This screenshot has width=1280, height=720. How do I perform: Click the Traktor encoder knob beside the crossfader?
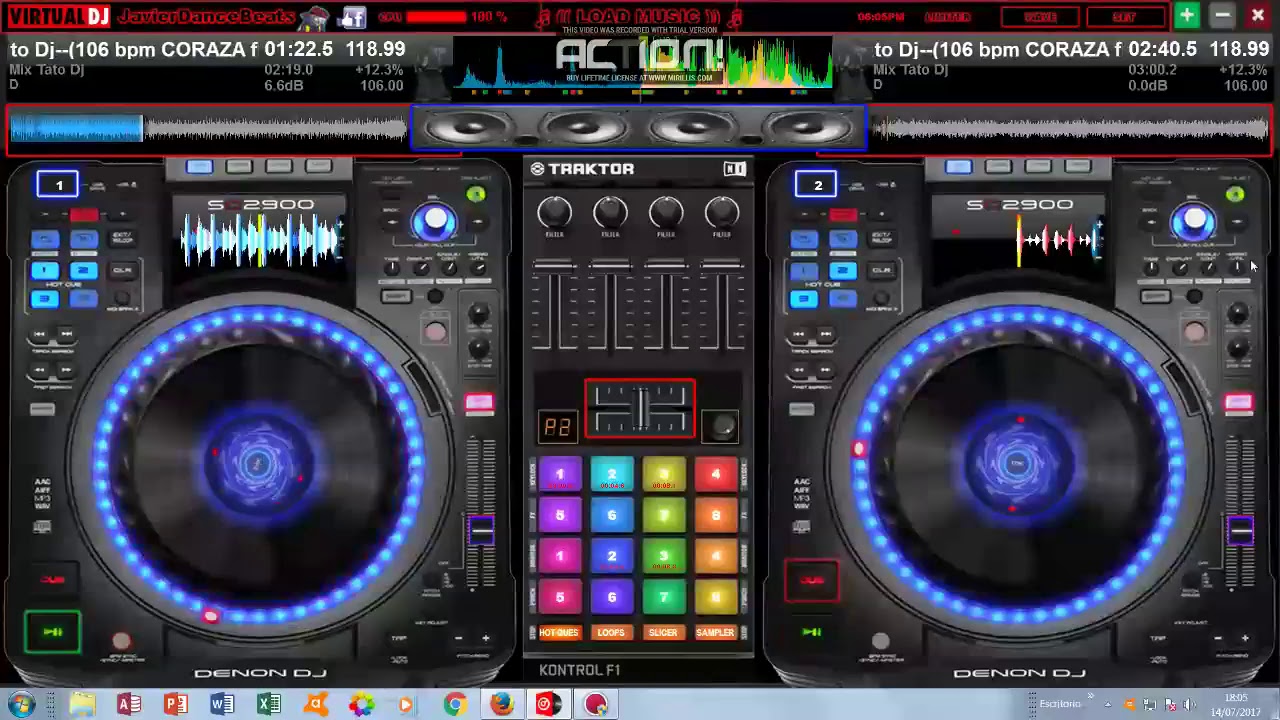point(720,426)
